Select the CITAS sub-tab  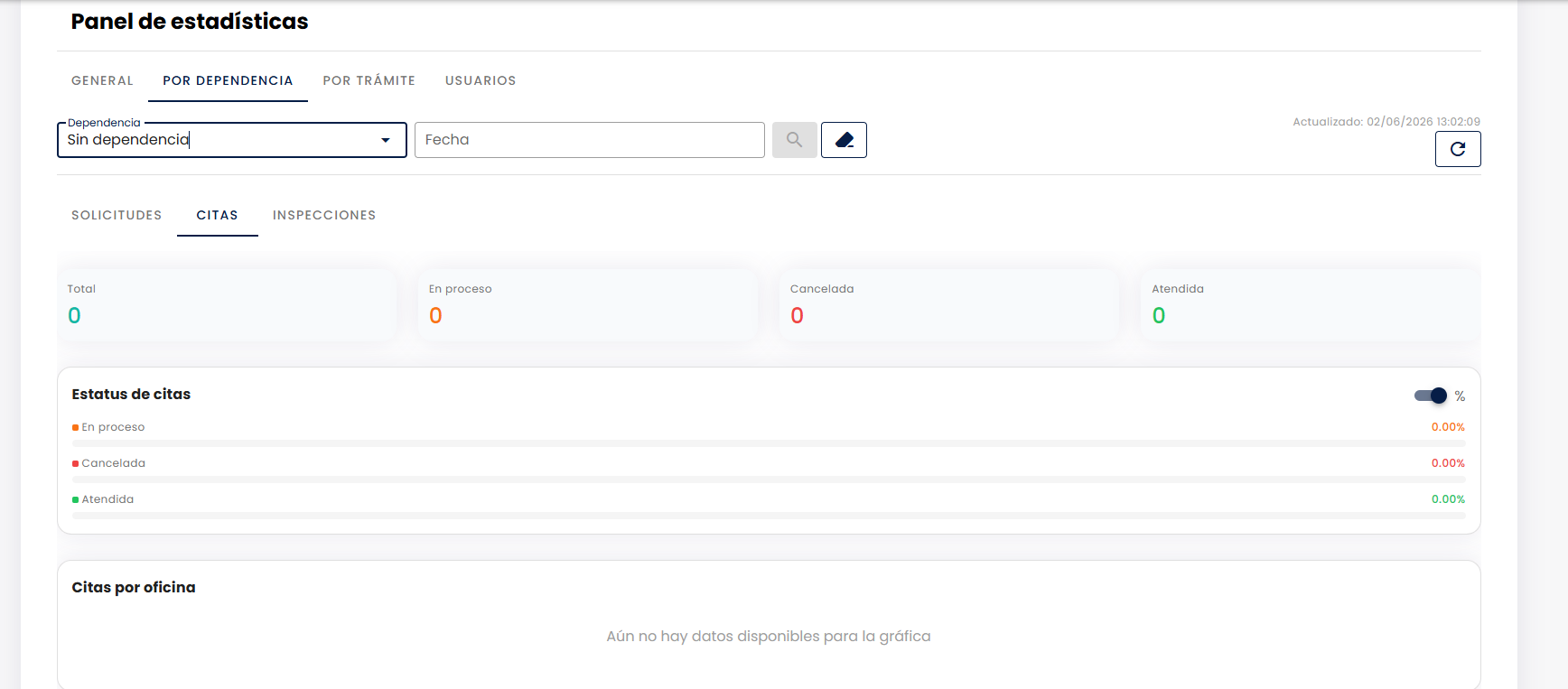pos(218,215)
